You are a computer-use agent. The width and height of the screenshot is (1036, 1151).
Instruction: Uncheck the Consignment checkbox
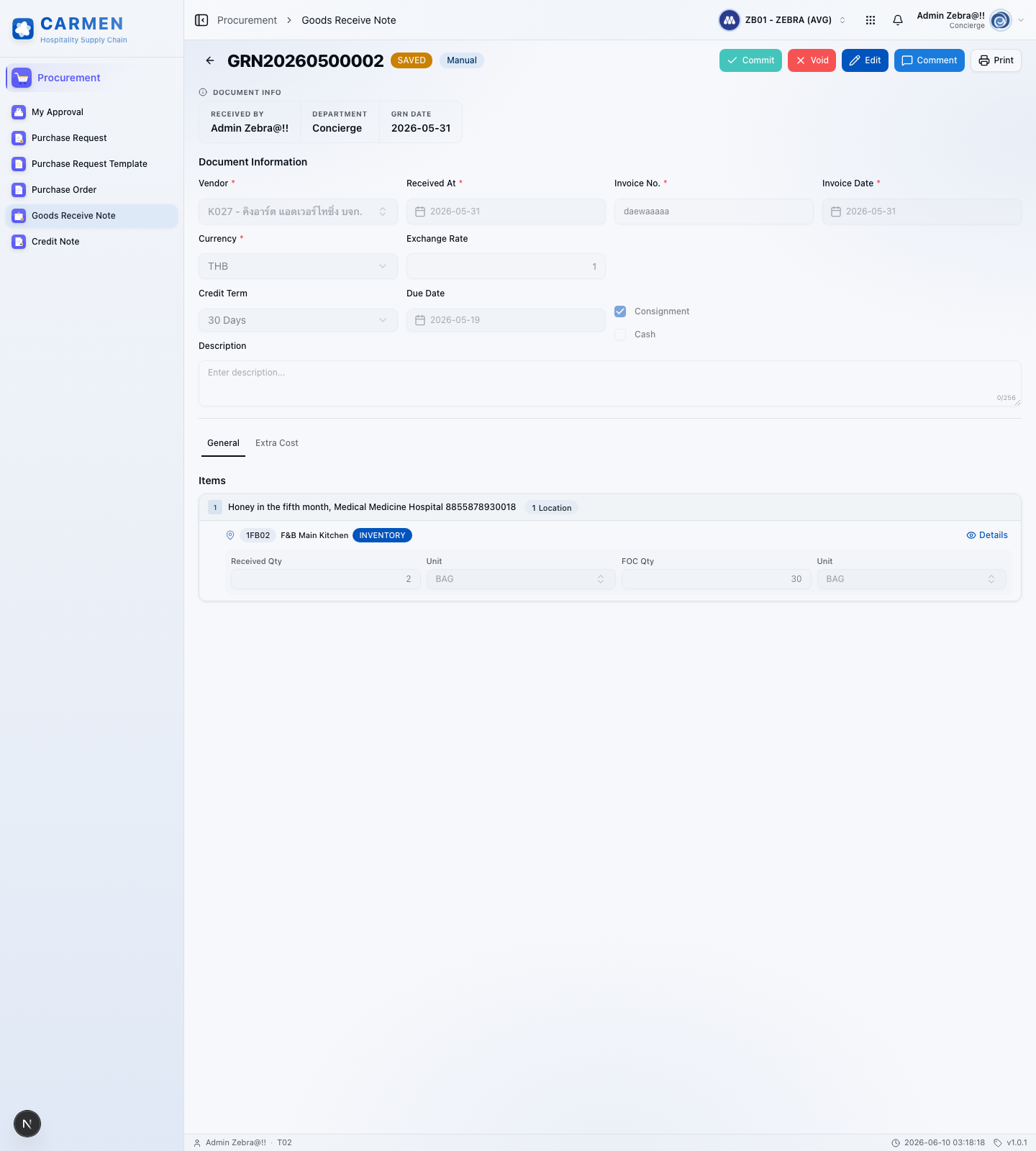(x=620, y=311)
